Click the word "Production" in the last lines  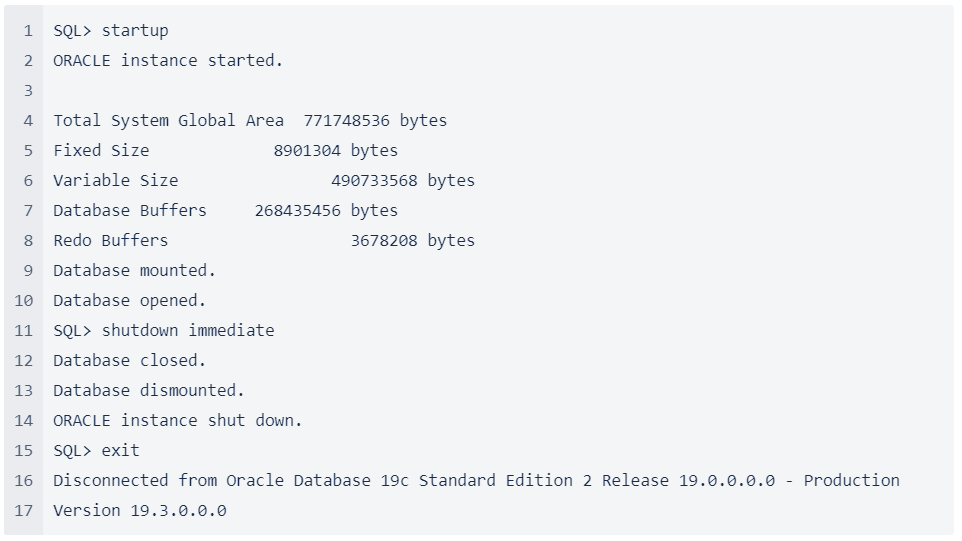pyautogui.click(x=851, y=481)
